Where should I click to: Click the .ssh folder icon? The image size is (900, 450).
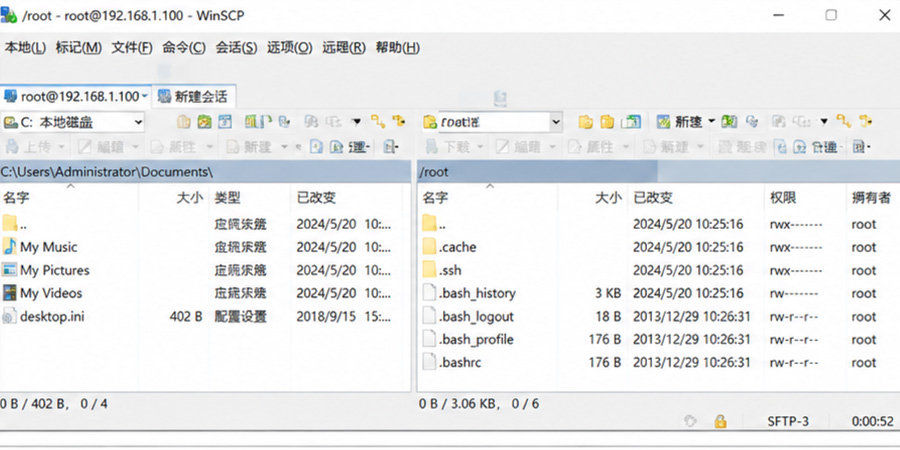click(x=429, y=270)
